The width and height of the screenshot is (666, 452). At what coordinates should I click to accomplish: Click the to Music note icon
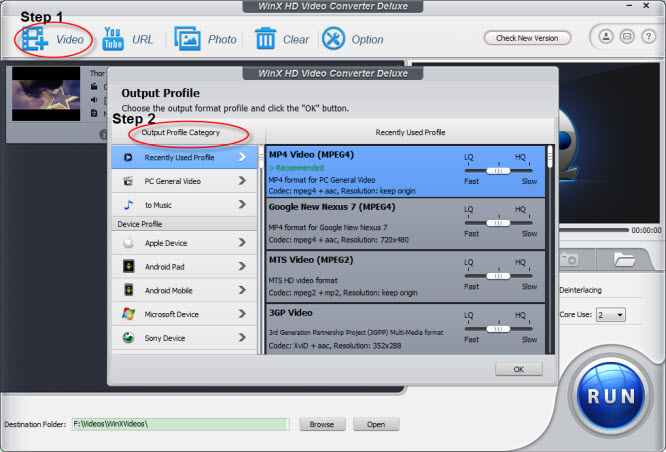128,205
